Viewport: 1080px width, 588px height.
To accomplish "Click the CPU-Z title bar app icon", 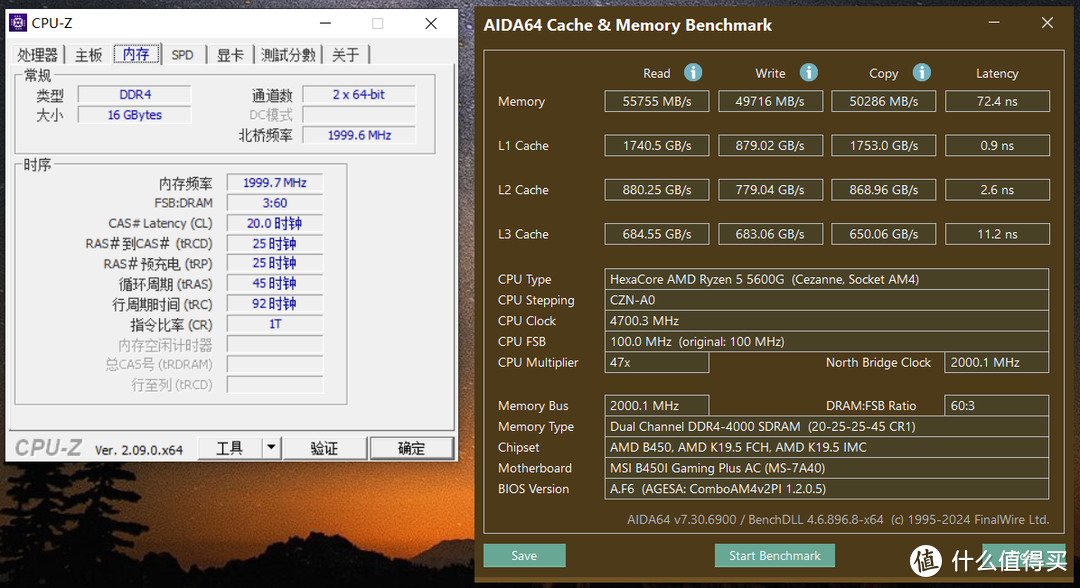I will [19, 23].
